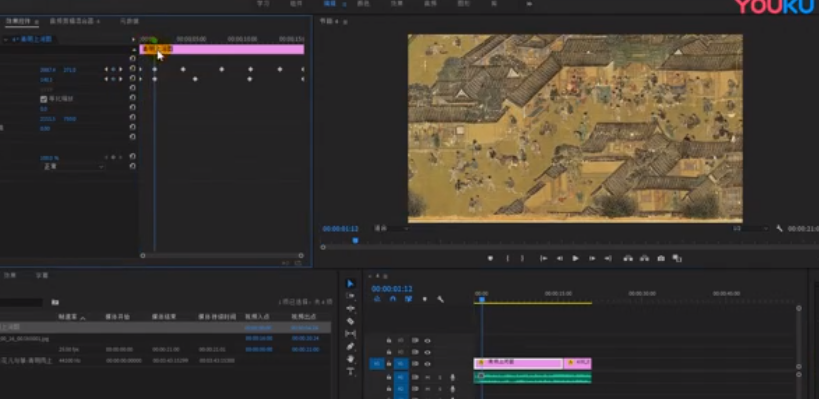
Task: Open the blend mode dropdown showing 正常
Action: click(73, 167)
